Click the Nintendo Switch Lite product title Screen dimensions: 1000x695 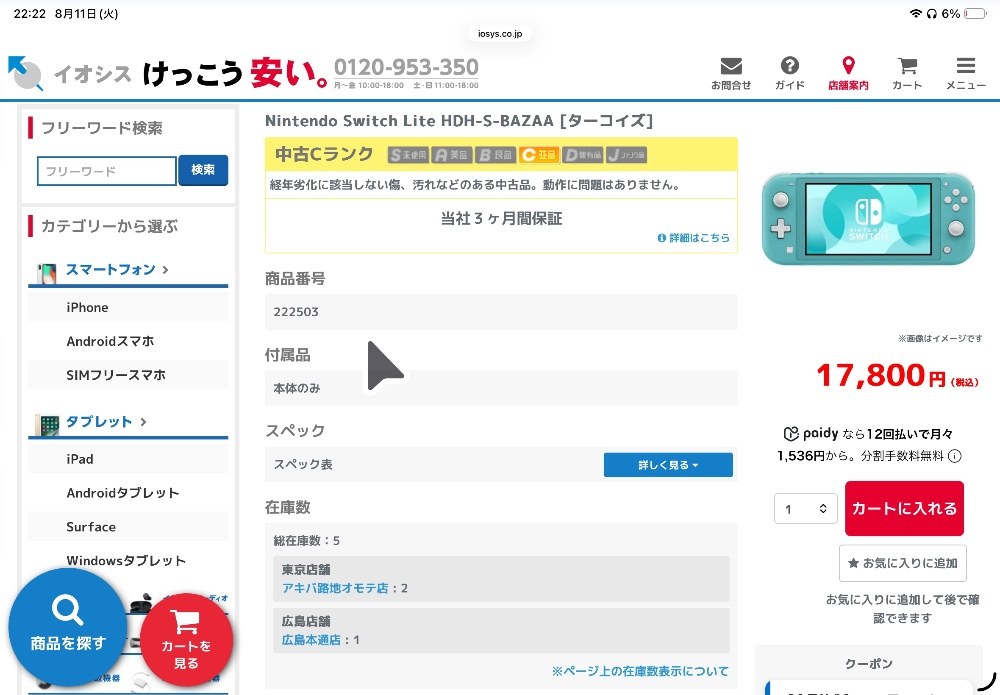click(x=459, y=121)
